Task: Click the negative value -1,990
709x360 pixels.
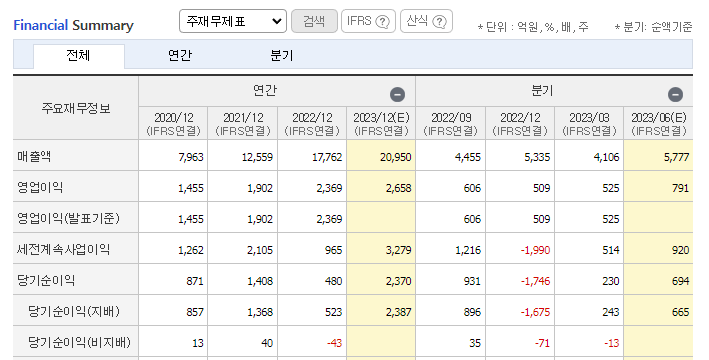Action: coord(535,250)
